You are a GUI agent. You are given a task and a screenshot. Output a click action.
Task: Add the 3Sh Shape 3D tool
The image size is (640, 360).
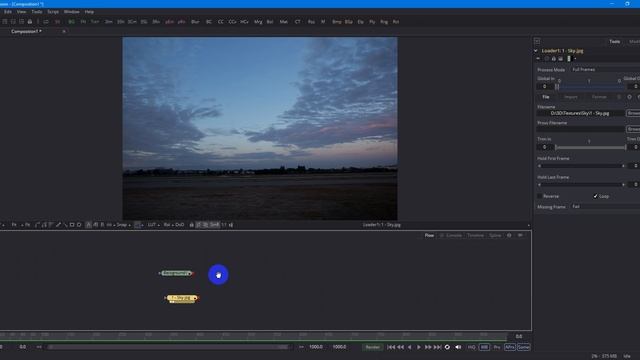[120, 22]
